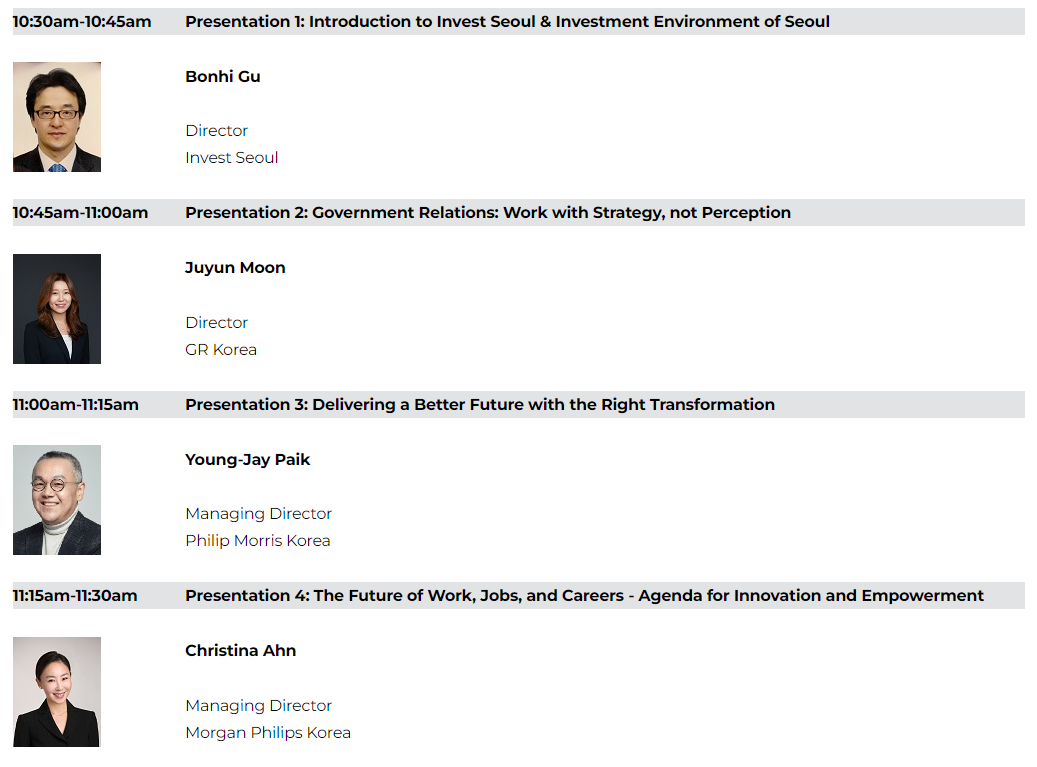Viewport: 1037px width, 767px height.
Task: Select Presentation 2 Government Relations heading
Action: click(x=488, y=213)
